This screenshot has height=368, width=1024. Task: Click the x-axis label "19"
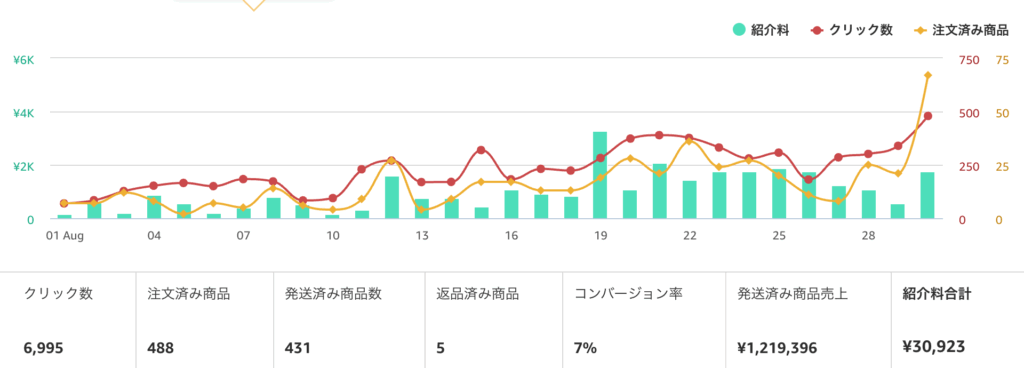[600, 235]
